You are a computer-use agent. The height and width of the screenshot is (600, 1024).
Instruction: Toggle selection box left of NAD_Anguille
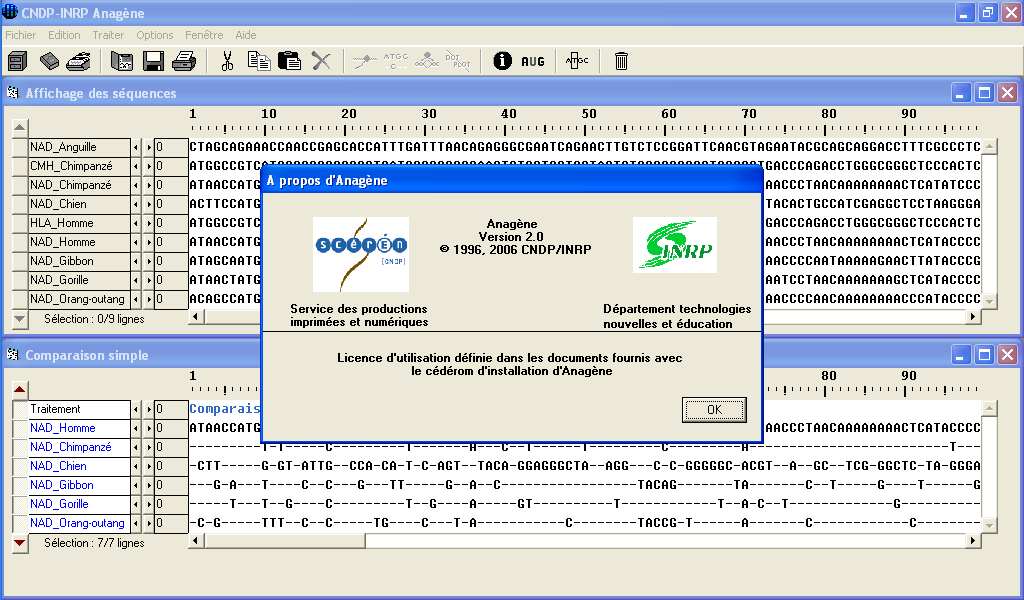click(20, 147)
